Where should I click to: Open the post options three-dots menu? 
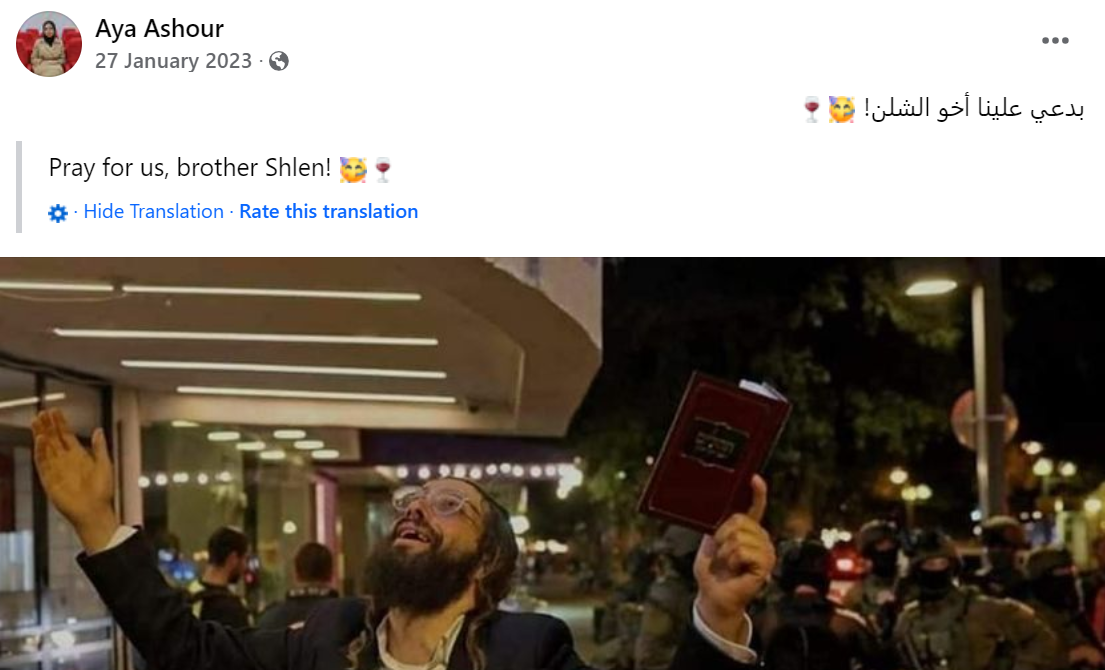(x=1055, y=41)
